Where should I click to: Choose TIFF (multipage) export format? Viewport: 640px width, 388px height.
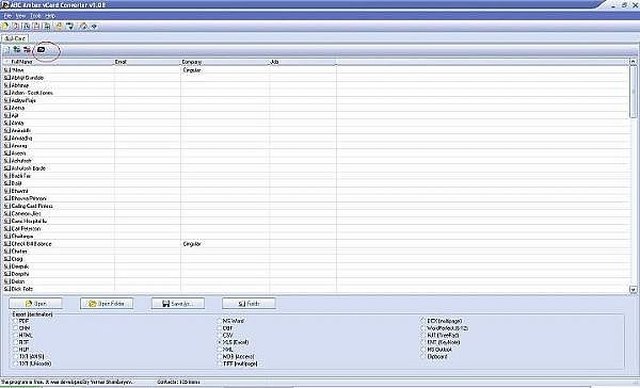[238, 364]
